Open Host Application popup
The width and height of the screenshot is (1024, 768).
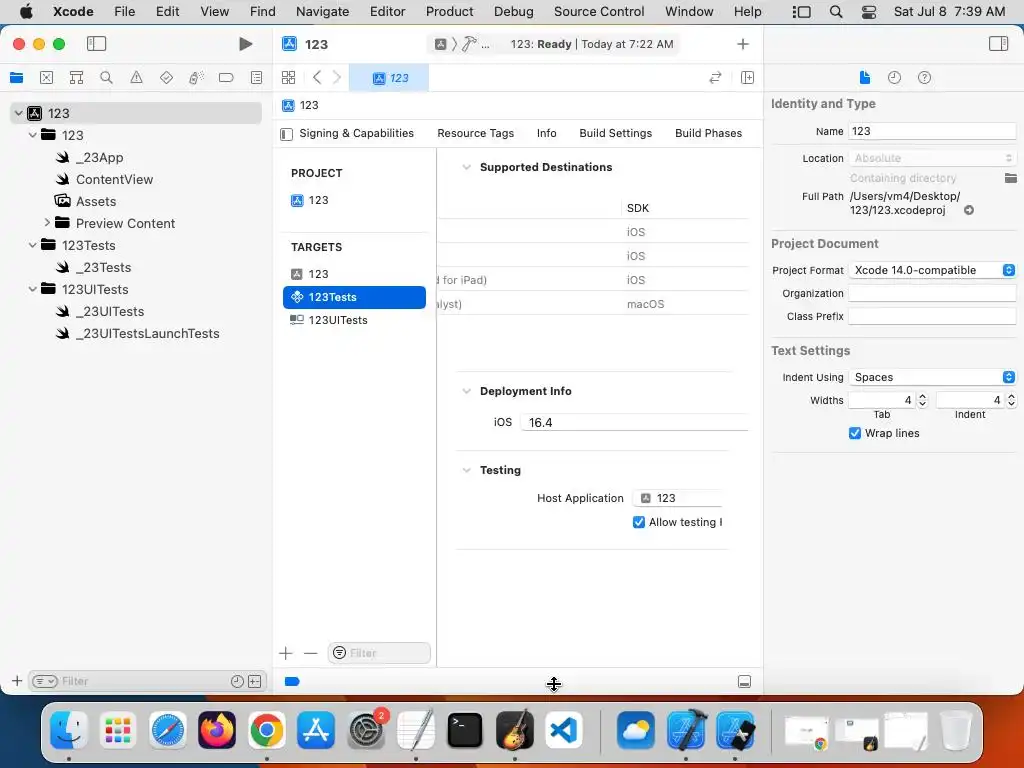pos(677,498)
